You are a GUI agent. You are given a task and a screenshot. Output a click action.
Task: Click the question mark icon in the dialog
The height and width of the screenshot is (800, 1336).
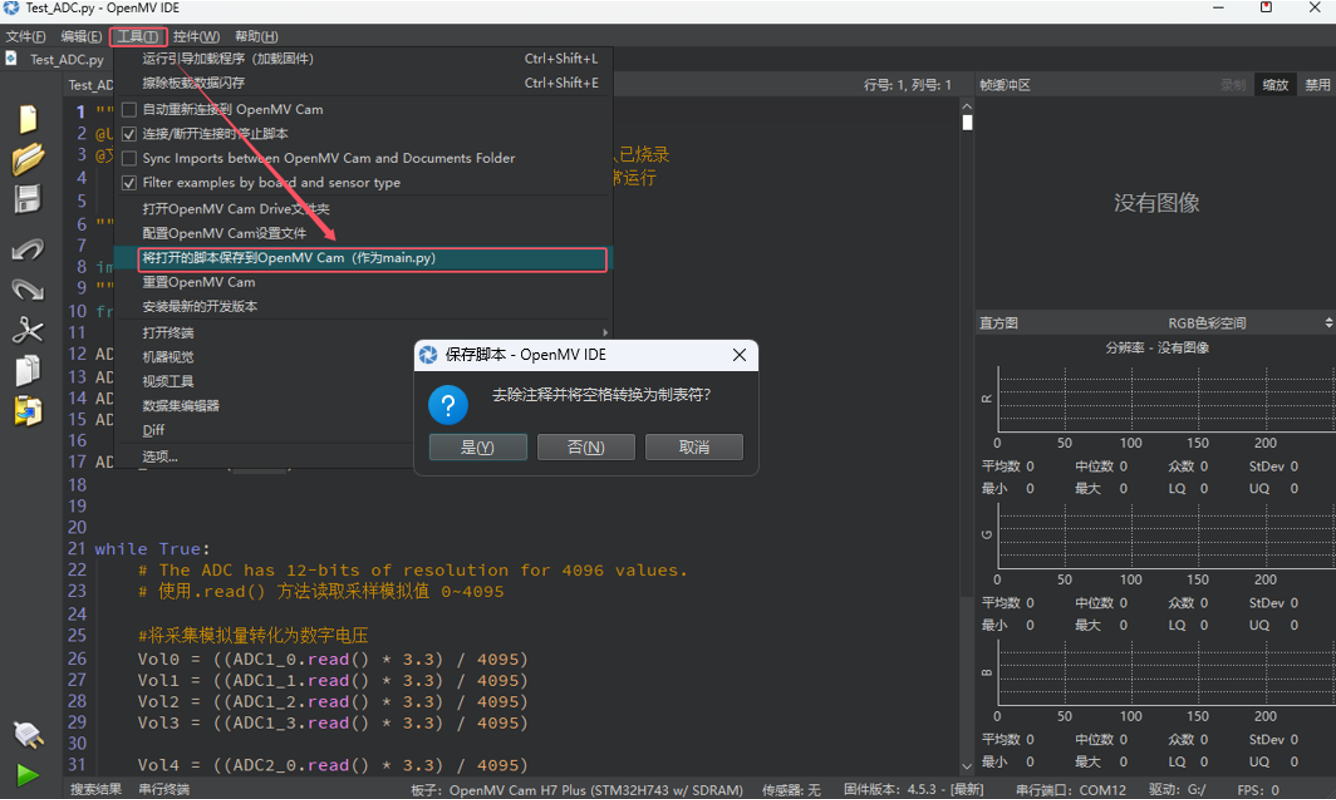tap(448, 405)
